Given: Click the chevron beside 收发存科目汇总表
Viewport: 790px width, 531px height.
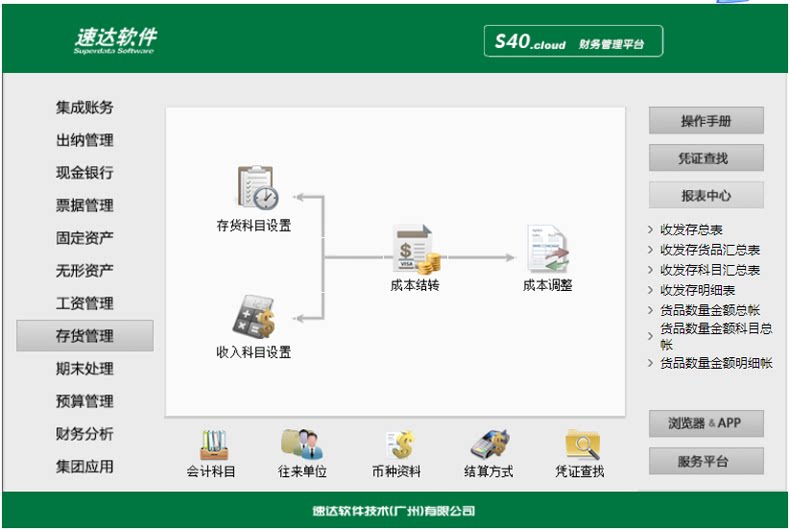Looking at the screenshot, I should click(x=650, y=270).
